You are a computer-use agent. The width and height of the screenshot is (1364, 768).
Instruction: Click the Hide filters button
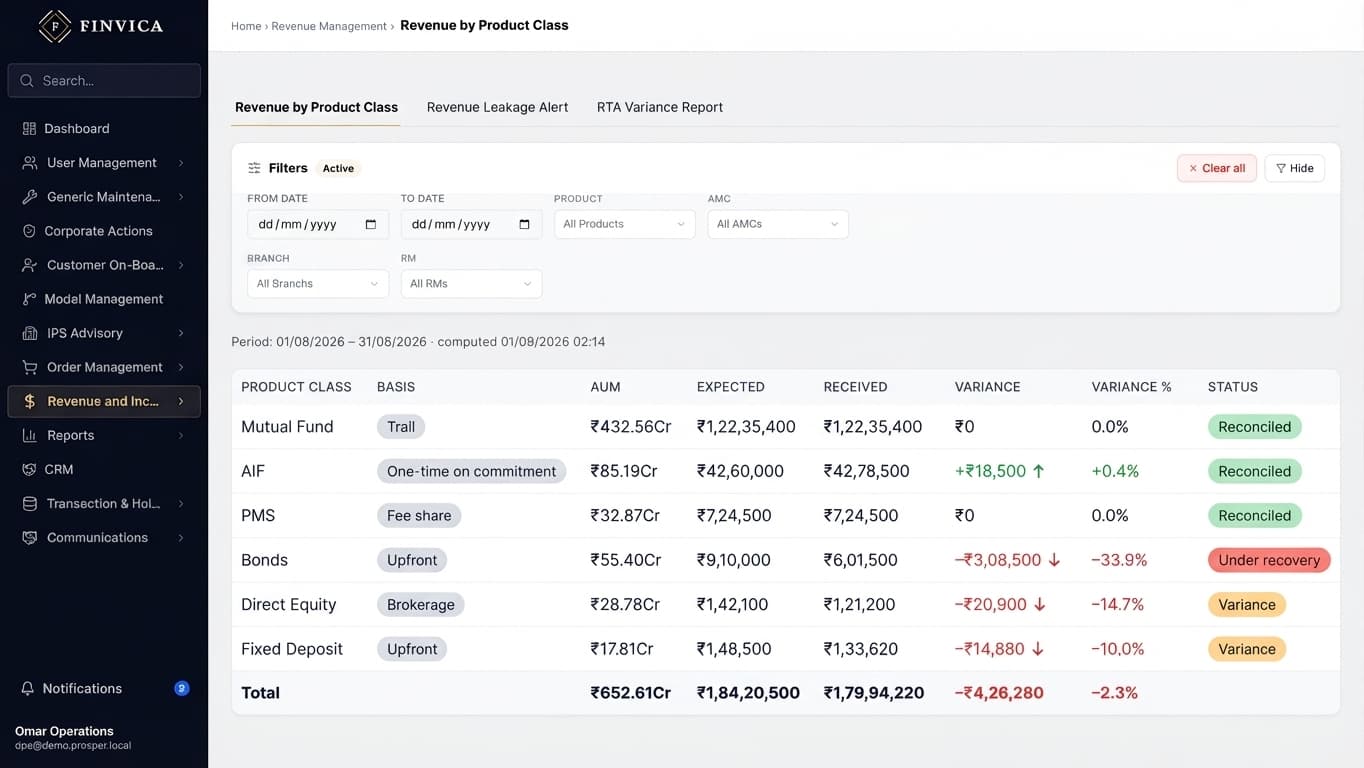(x=1294, y=168)
